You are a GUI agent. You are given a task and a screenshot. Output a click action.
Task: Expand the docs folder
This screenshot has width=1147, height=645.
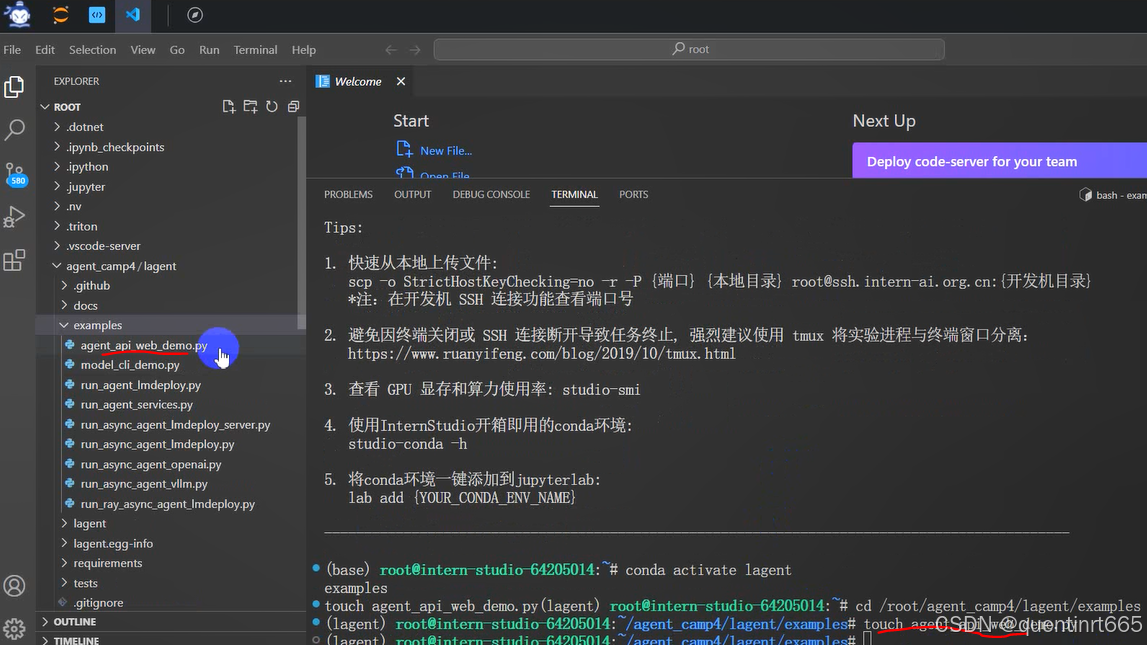click(64, 305)
